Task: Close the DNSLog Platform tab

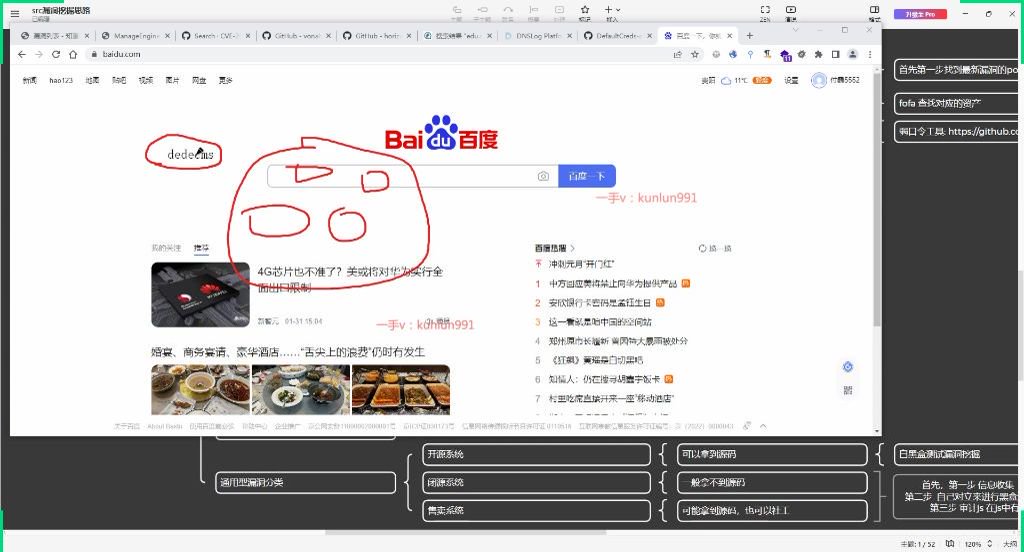Action: click(570, 36)
